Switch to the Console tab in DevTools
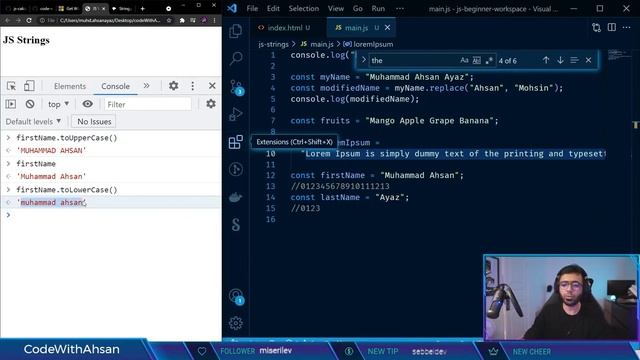The width and height of the screenshot is (640, 360). pos(115,86)
